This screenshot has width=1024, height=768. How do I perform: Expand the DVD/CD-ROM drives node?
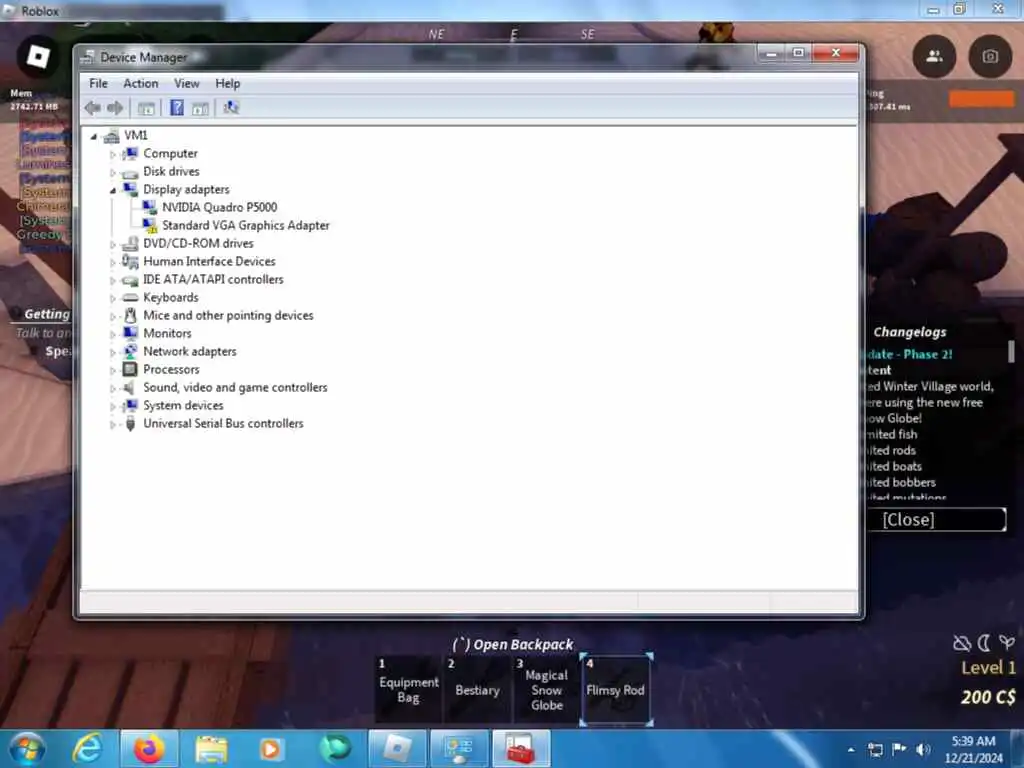(112, 244)
